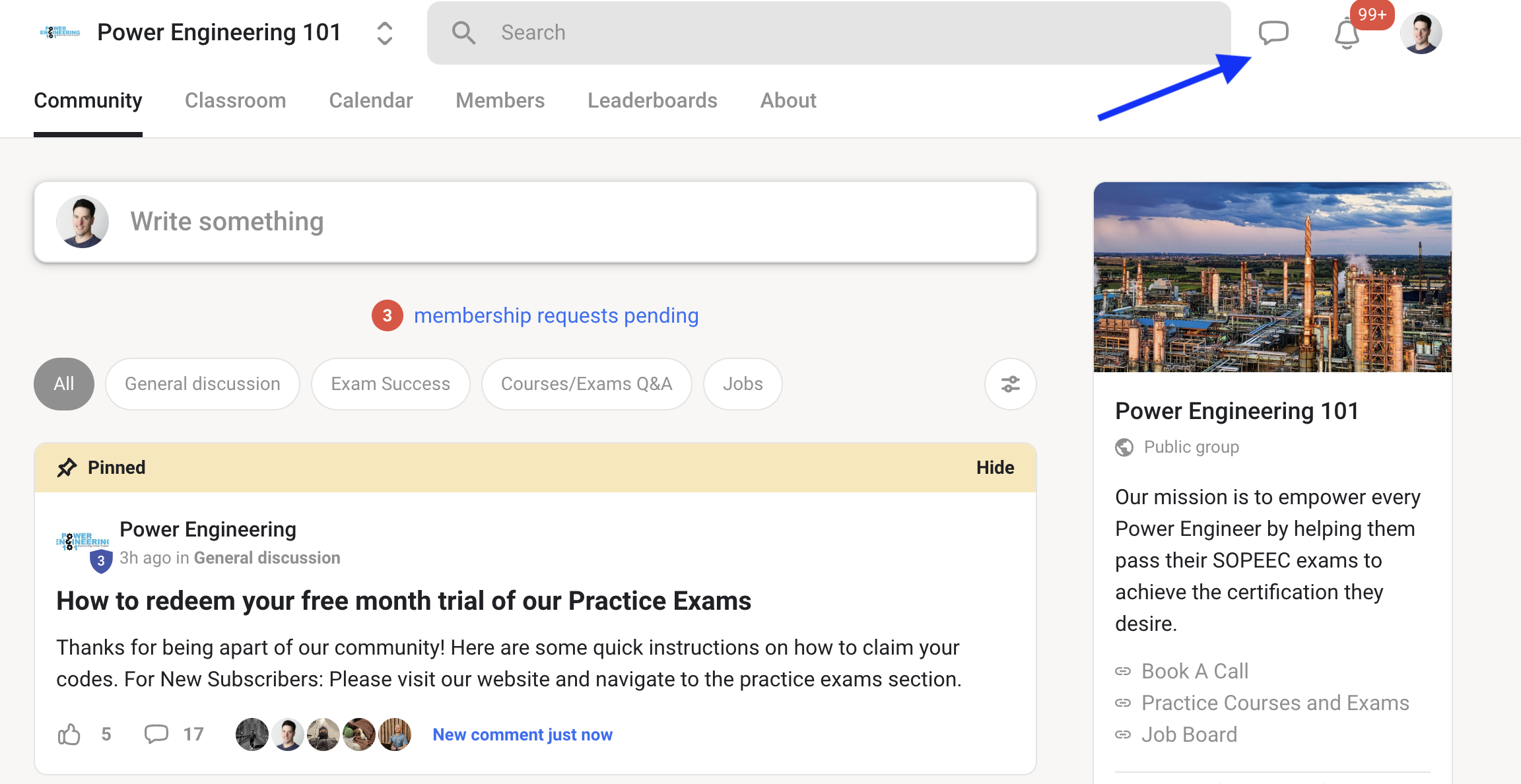
Task: Filter by General discussion category
Action: coord(203,384)
